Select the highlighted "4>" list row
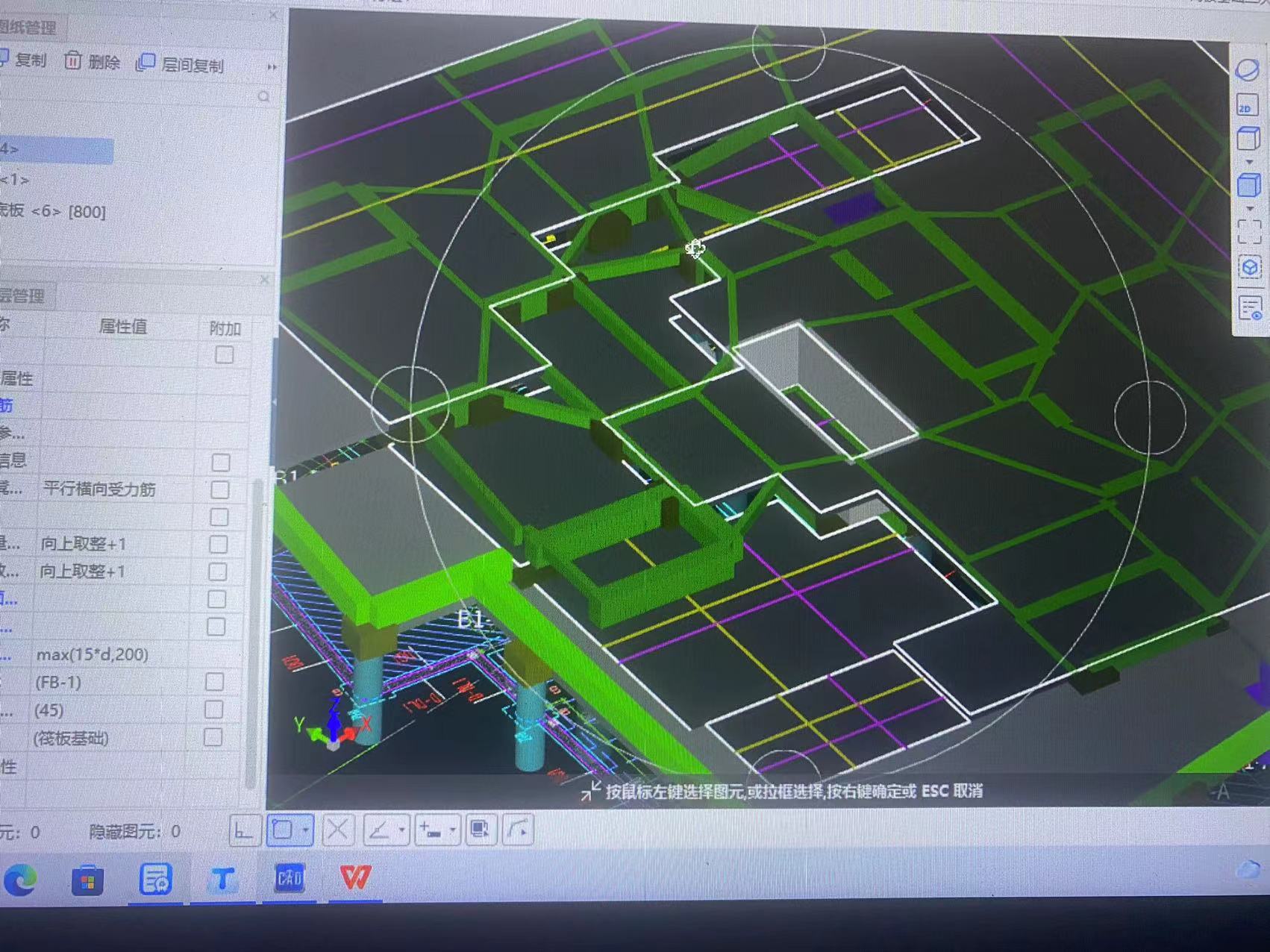The height and width of the screenshot is (952, 1270). [x=57, y=150]
